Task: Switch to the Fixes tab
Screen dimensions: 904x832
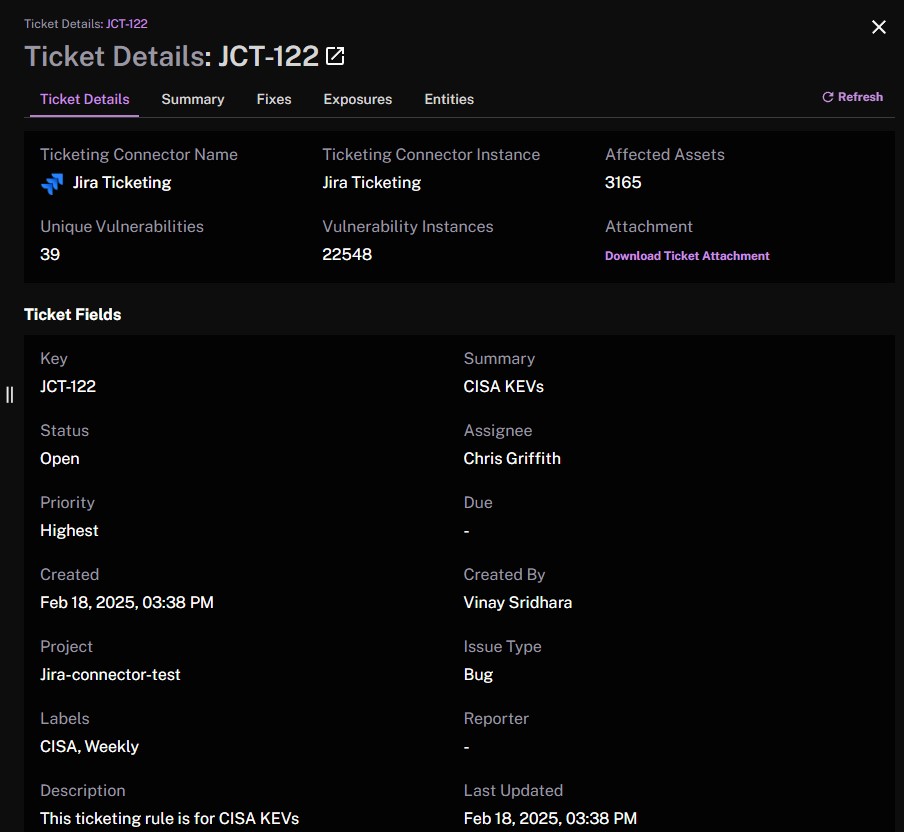Action: [274, 99]
